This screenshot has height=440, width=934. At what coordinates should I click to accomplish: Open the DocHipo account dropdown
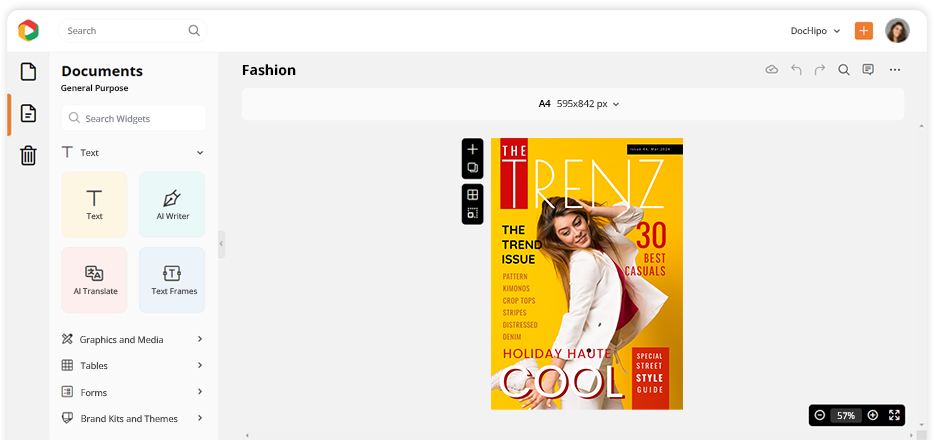point(815,31)
